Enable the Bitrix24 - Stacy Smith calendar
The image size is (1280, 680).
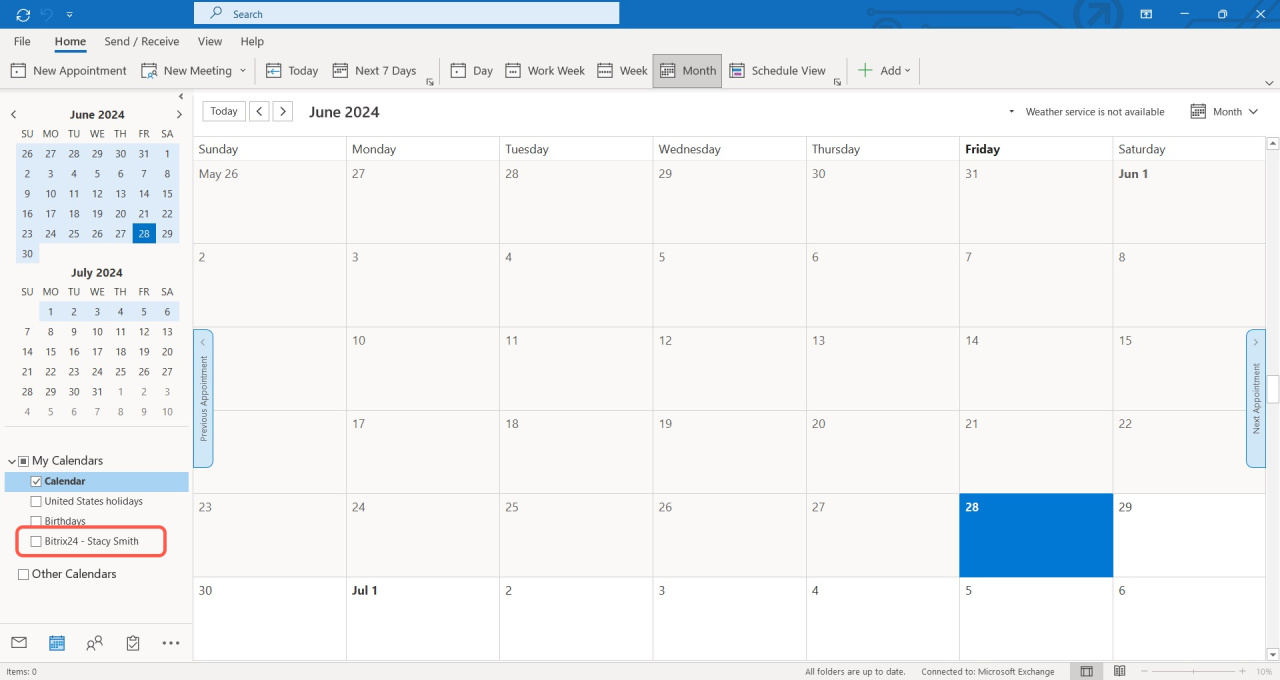pyautogui.click(x=37, y=542)
